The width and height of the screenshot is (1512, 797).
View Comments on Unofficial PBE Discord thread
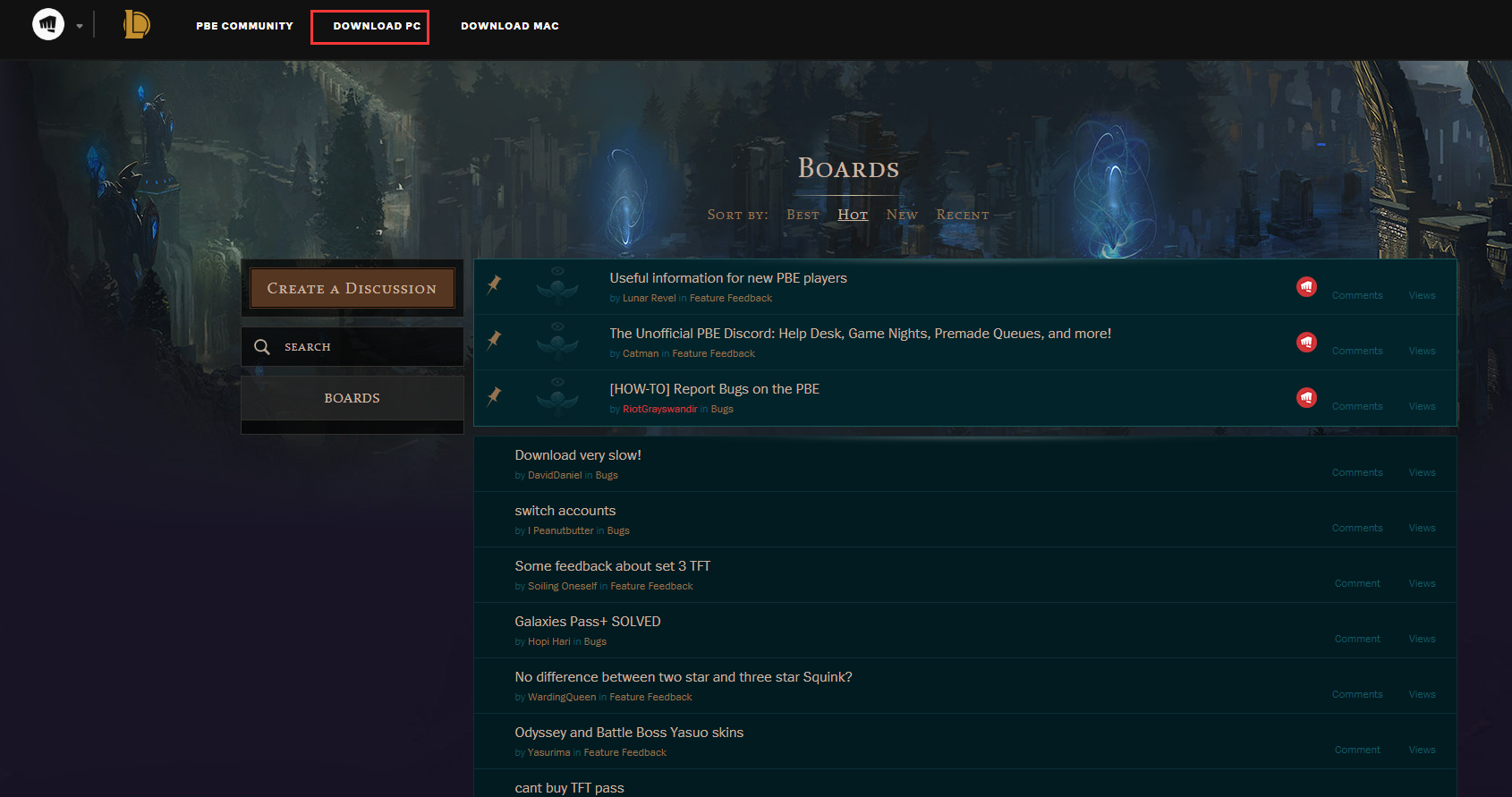(x=1357, y=351)
